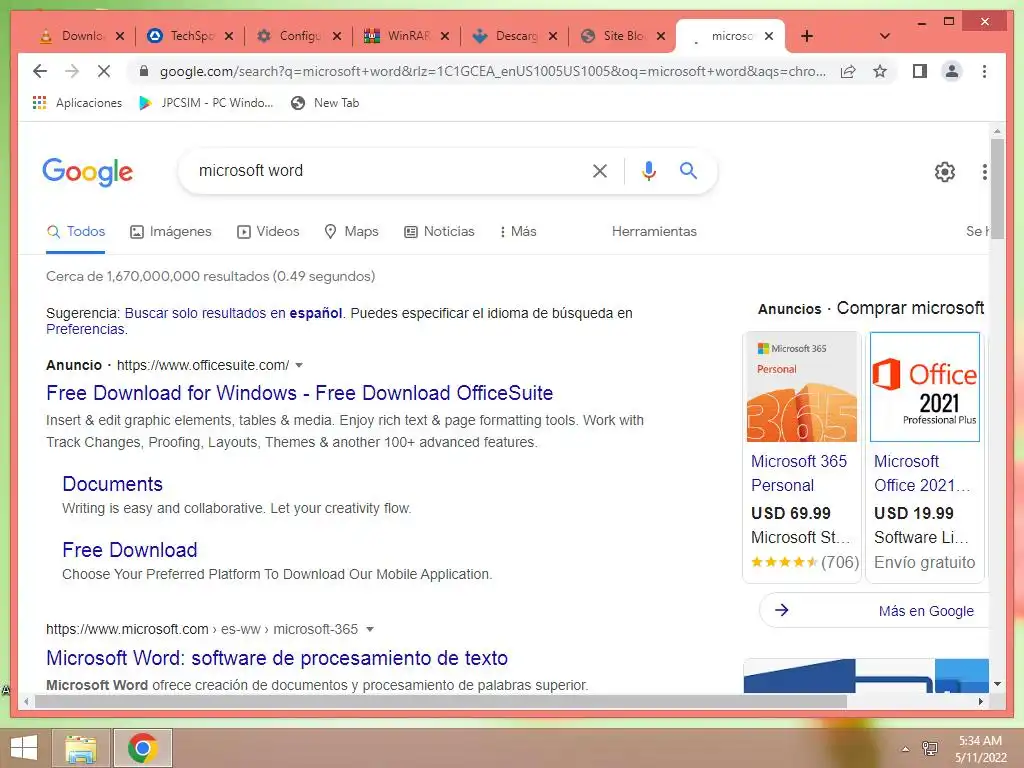The width and height of the screenshot is (1024, 768).
Task: Open File Explorer from taskbar
Action: [80, 748]
